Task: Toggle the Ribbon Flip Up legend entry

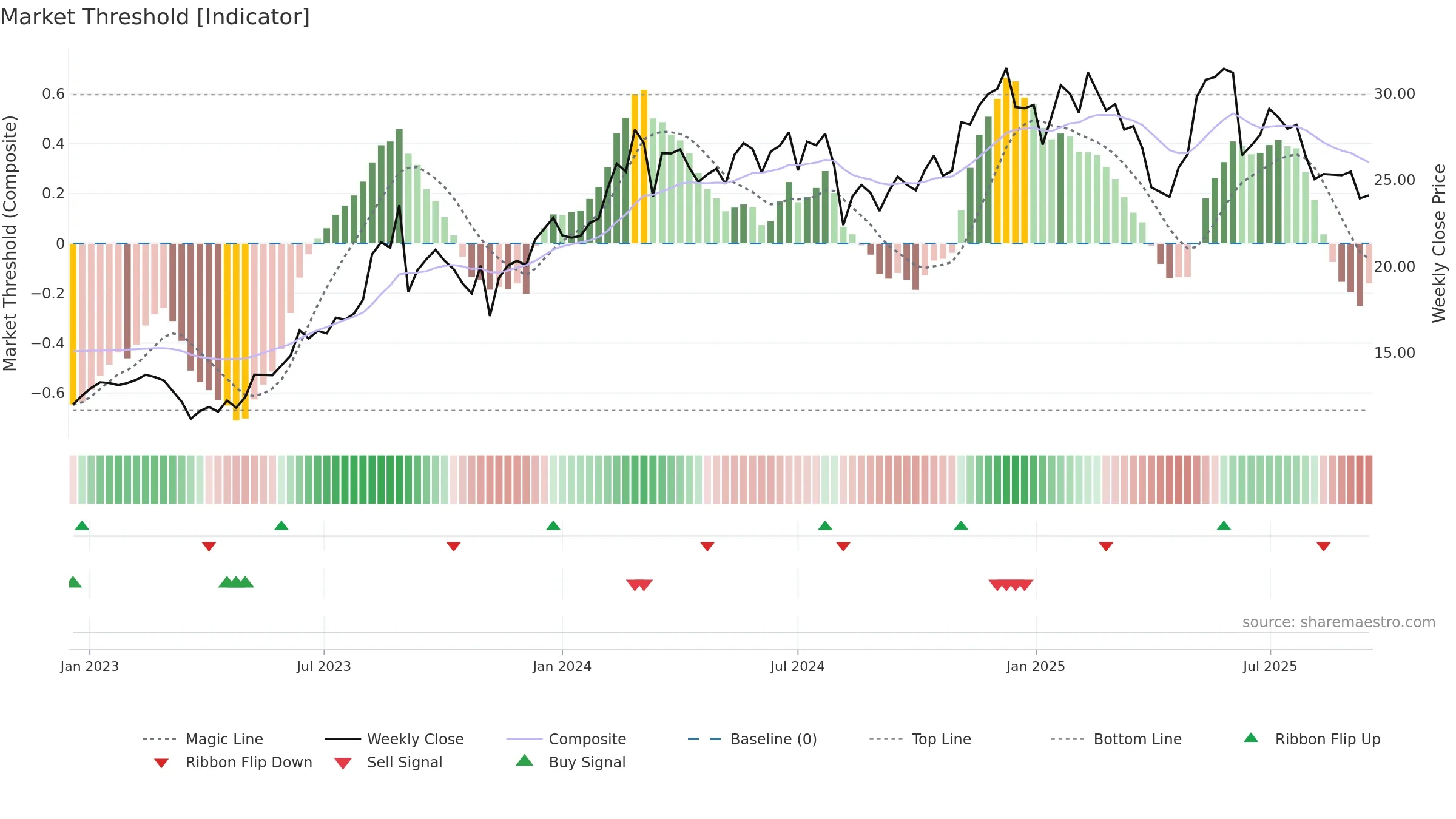Action: 1312,739
